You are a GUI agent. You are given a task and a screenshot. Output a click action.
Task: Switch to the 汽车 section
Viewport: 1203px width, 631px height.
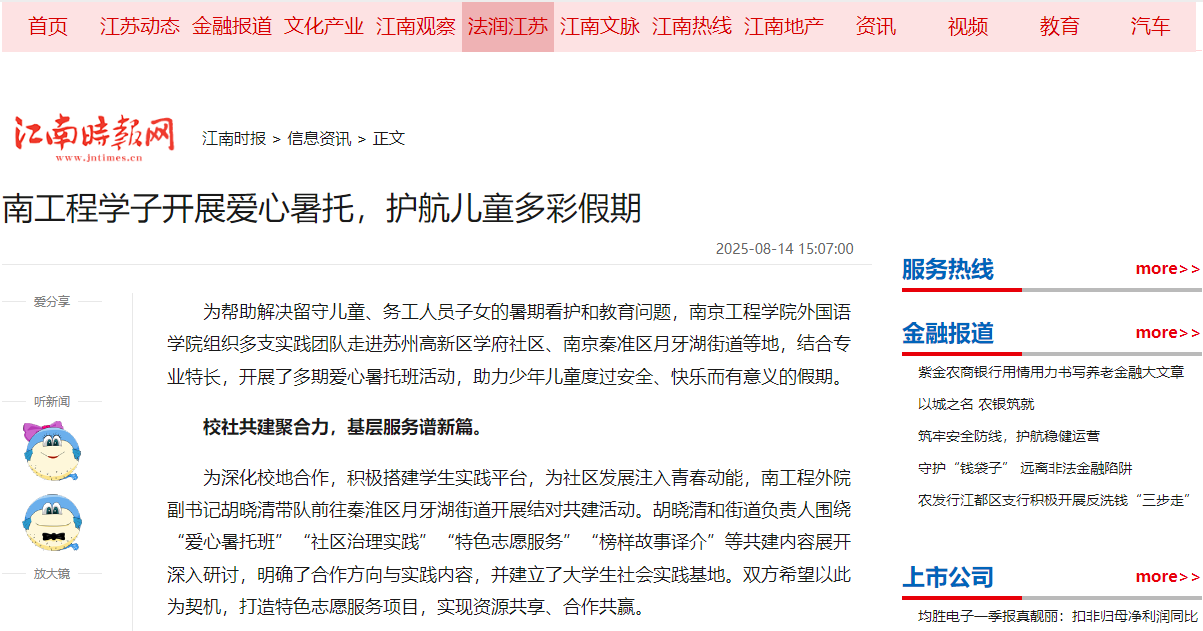coord(1151,27)
